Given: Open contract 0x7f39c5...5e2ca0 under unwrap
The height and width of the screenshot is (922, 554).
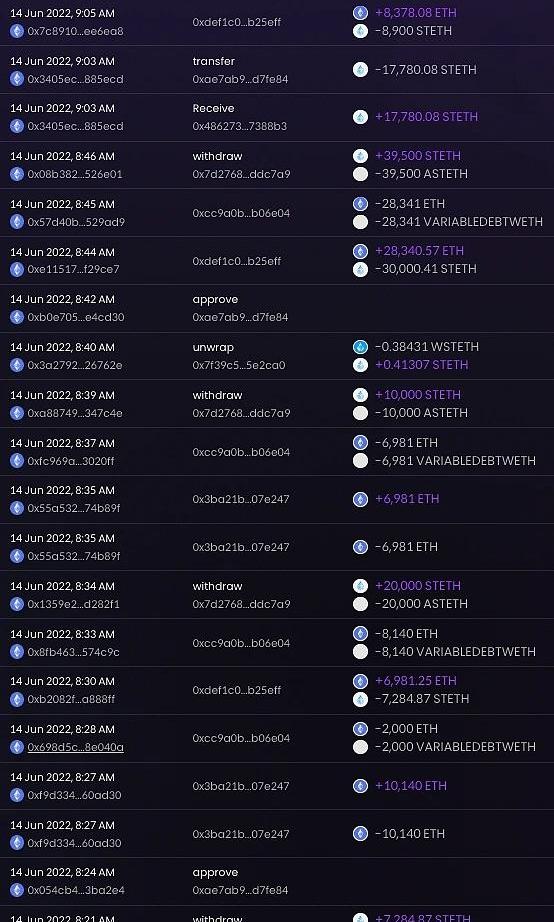Looking at the screenshot, I should pyautogui.click(x=239, y=365).
